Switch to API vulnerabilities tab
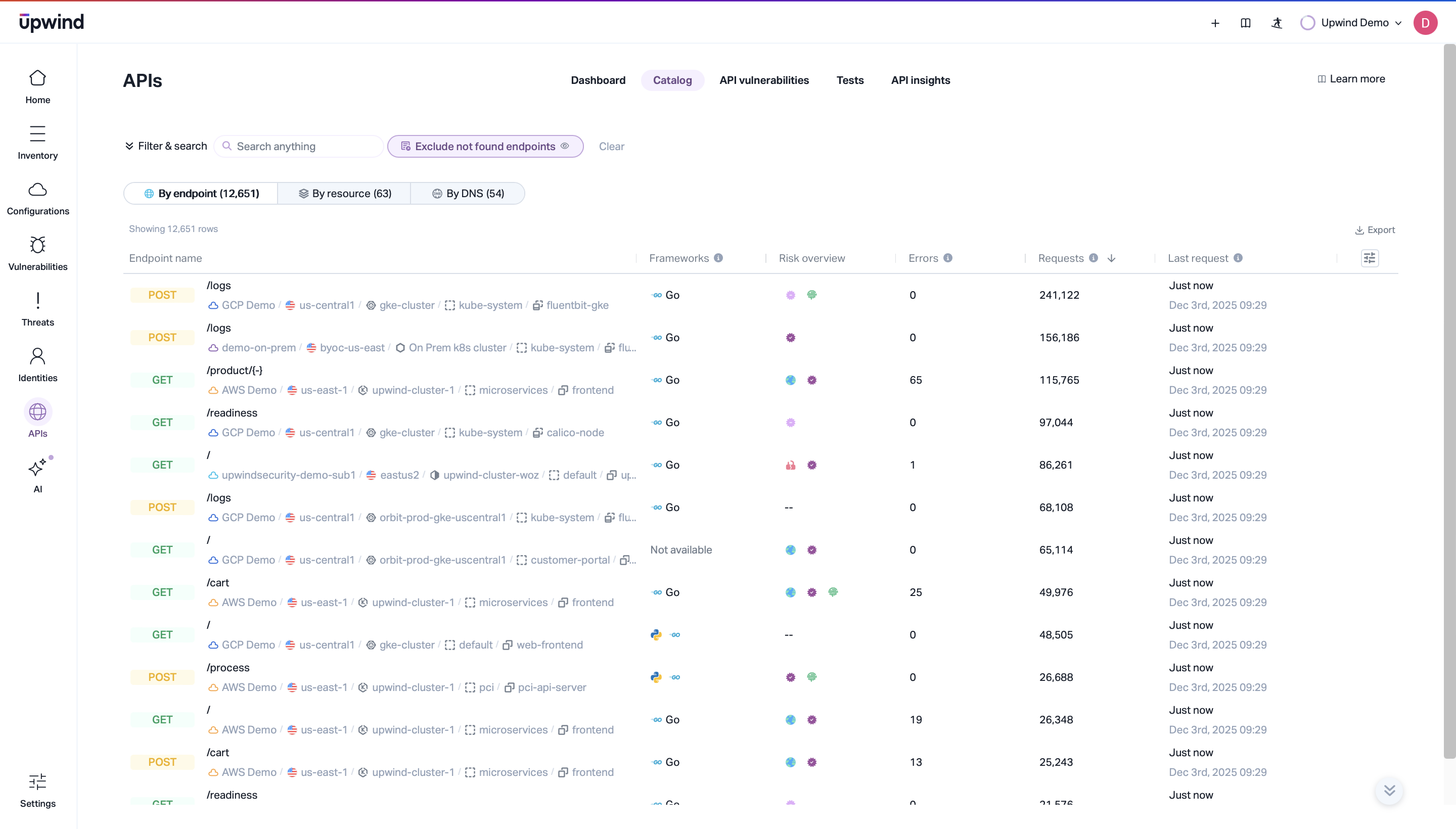 click(763, 80)
